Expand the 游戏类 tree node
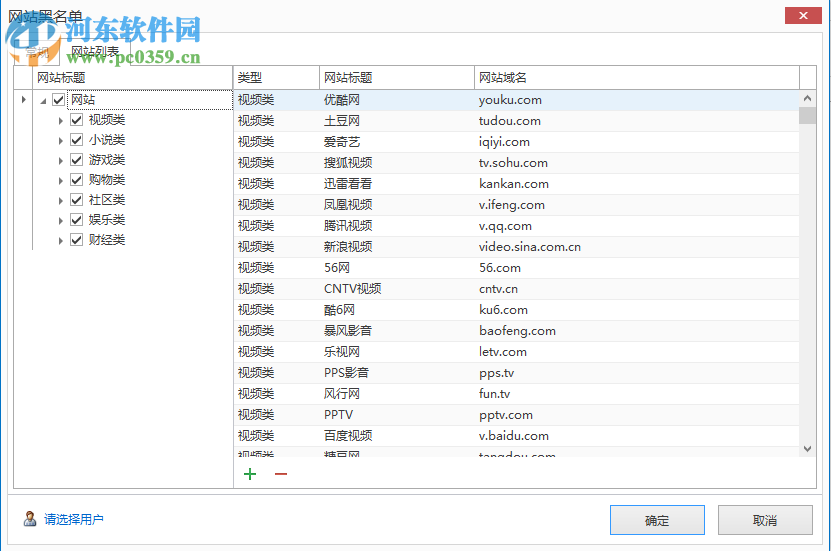This screenshot has height=551, width=831. point(60,161)
